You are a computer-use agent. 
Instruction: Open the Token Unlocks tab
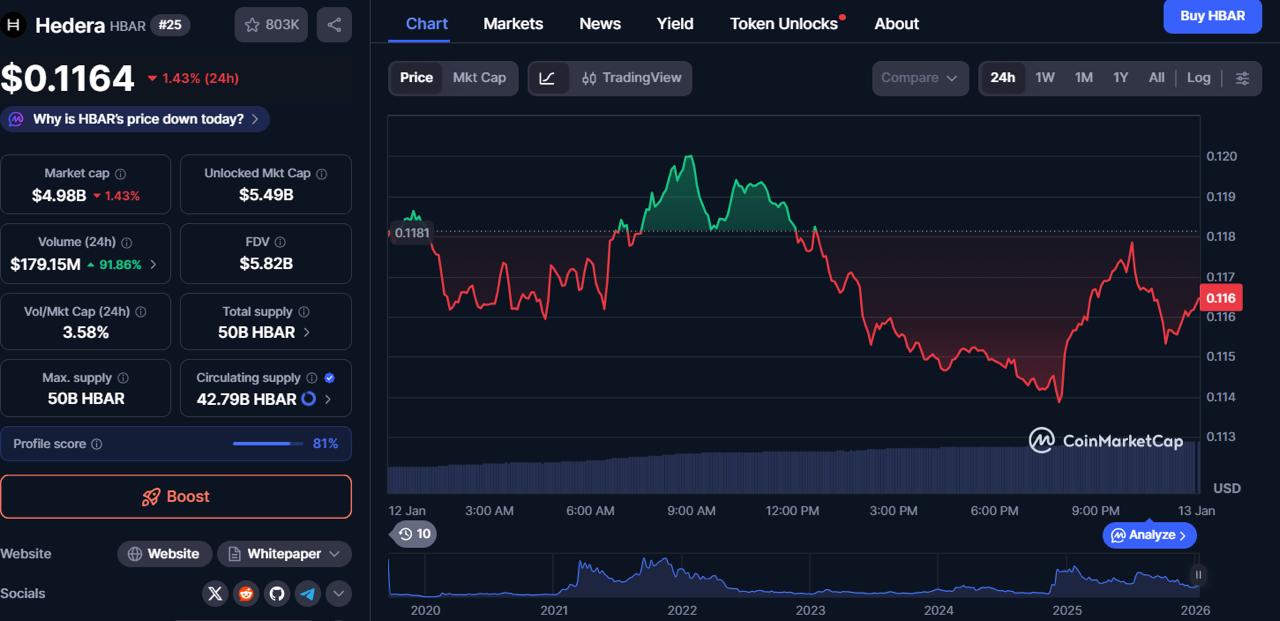pyautogui.click(x=784, y=23)
